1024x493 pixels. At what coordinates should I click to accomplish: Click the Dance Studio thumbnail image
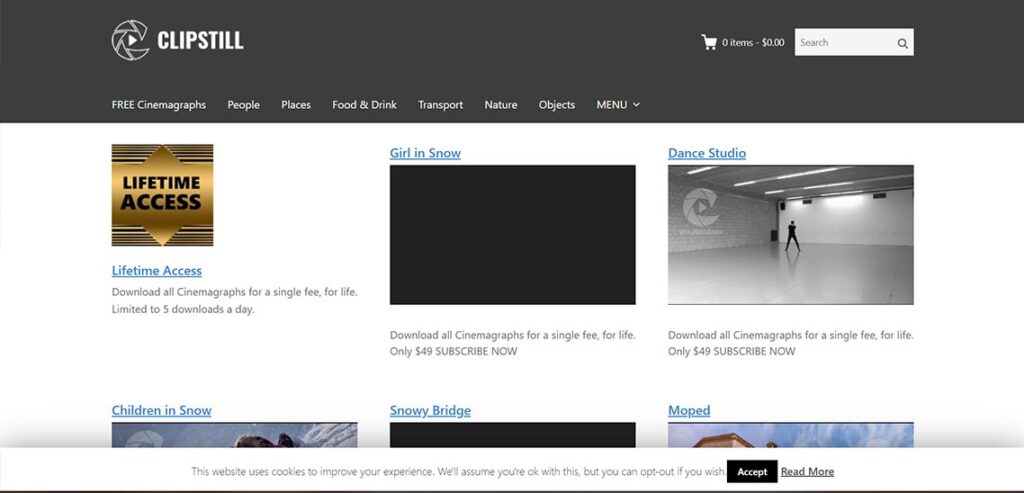[x=790, y=235]
